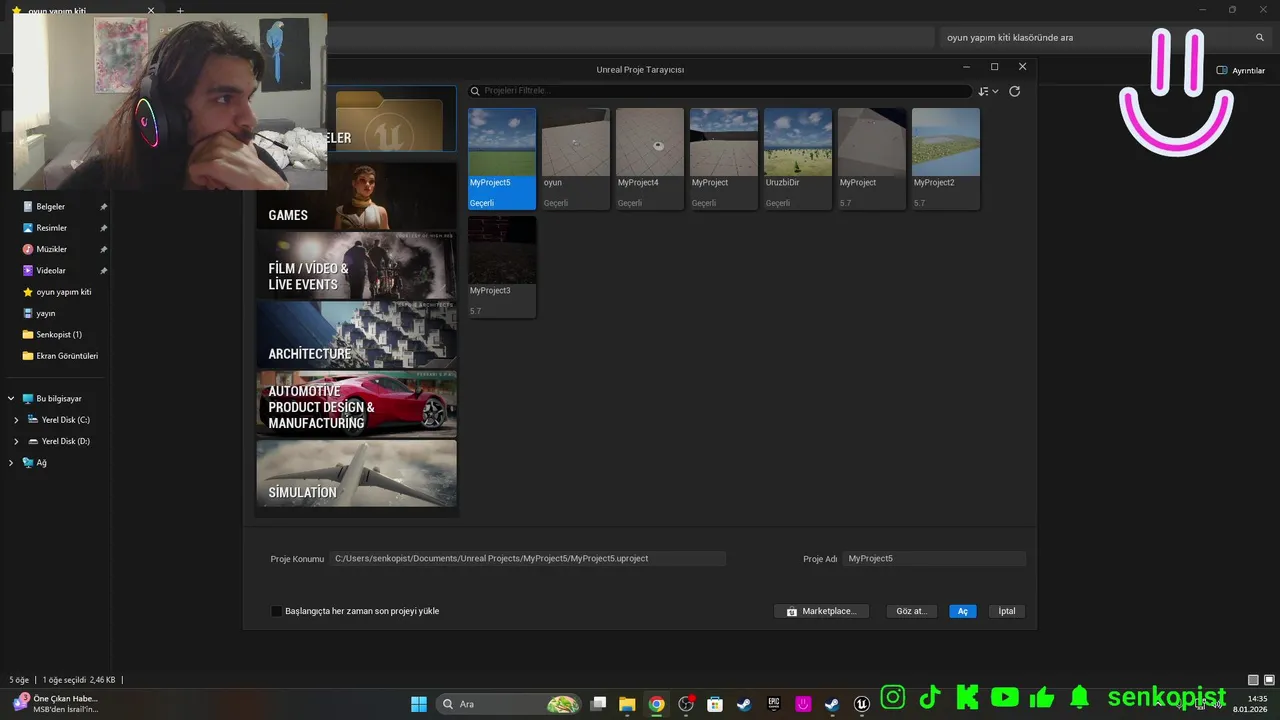Viewport: 1280px width, 720px height.
Task: Click the Aç button to open the project
Action: point(963,611)
